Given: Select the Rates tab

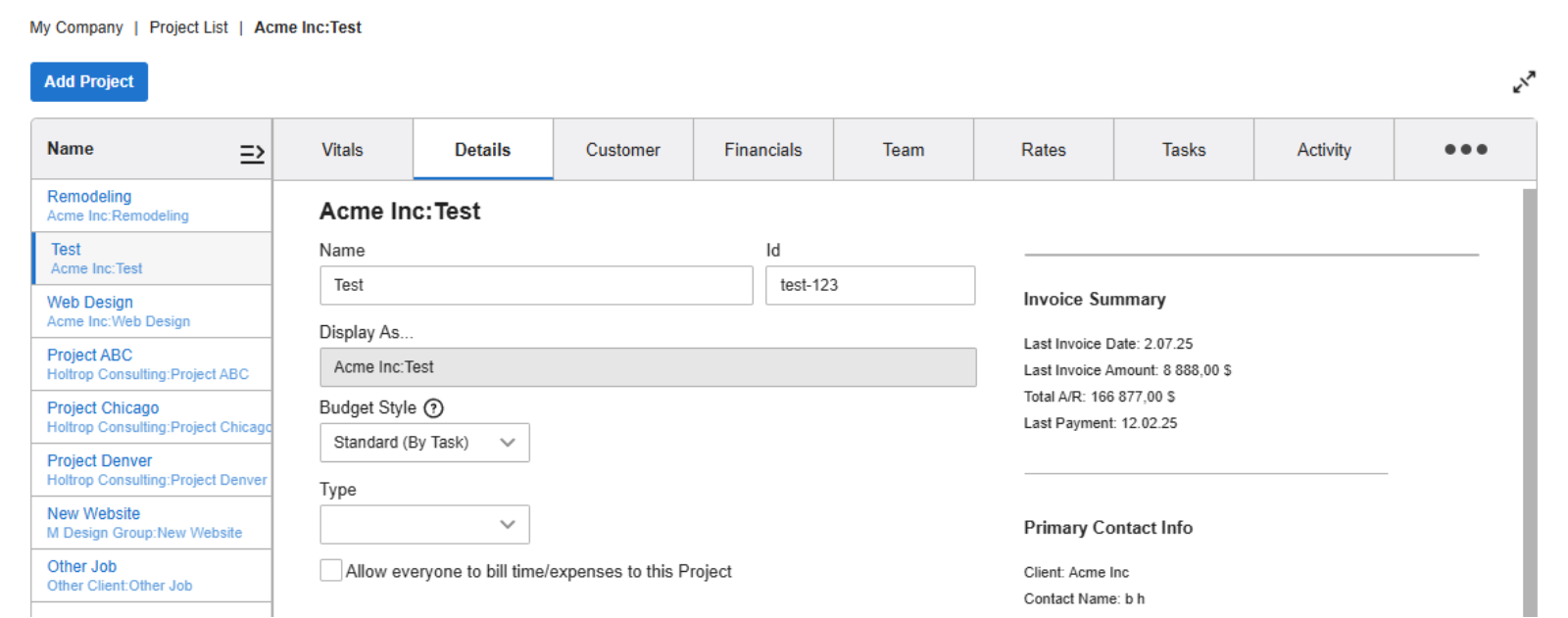Looking at the screenshot, I should 1043,150.
